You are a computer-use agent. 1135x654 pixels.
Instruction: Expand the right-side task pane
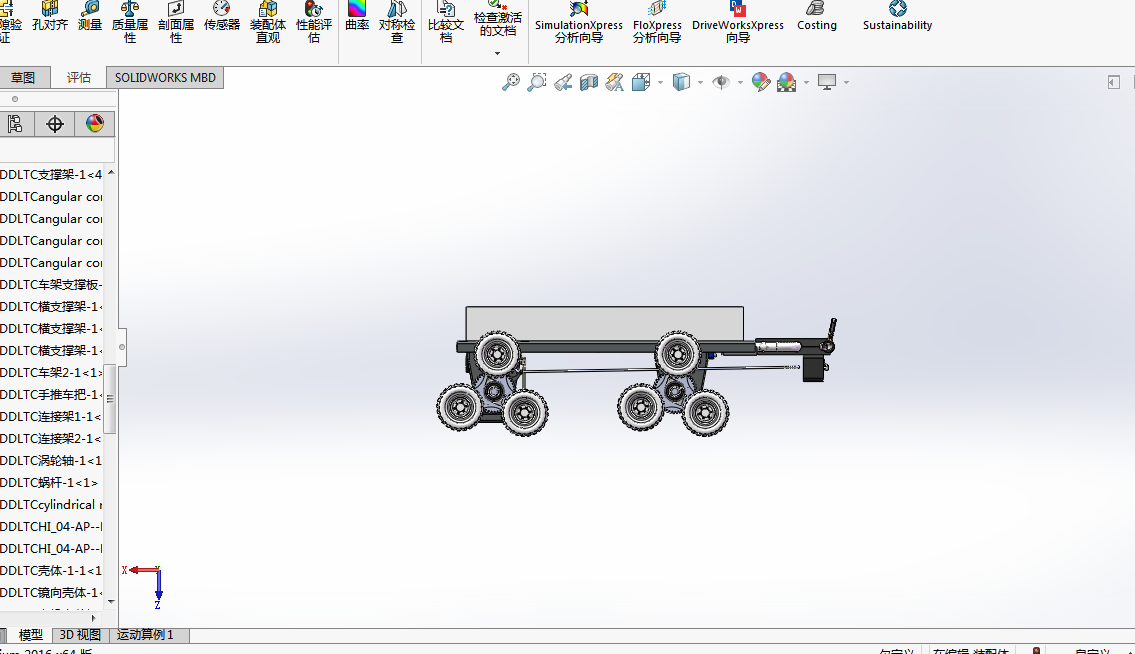(1114, 83)
